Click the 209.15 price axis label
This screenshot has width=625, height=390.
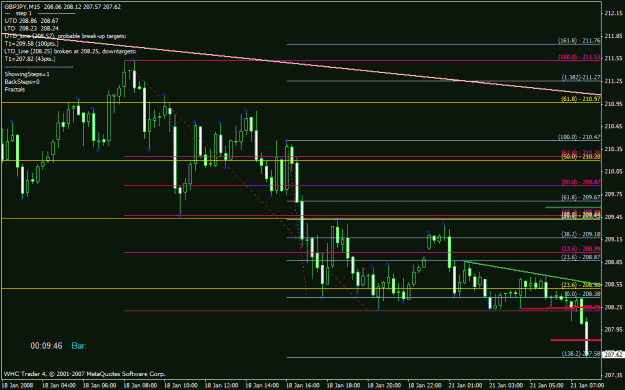click(x=613, y=239)
